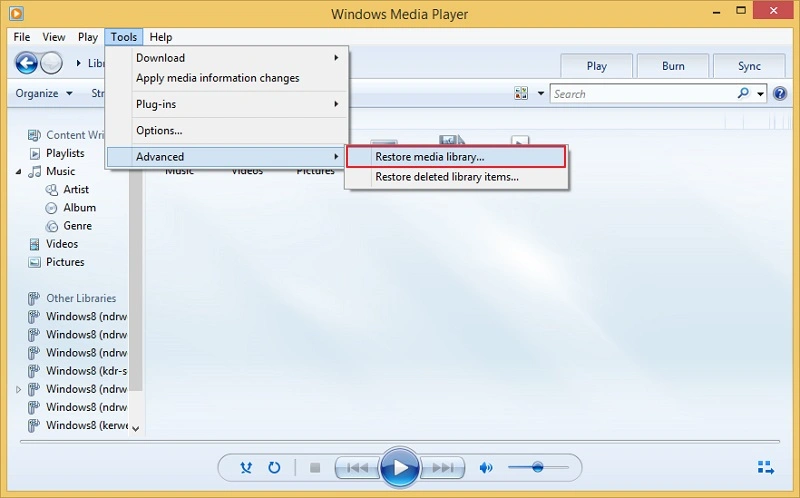Viewport: 800px width, 498px height.
Task: Open the Artist category
Action: coord(76,190)
